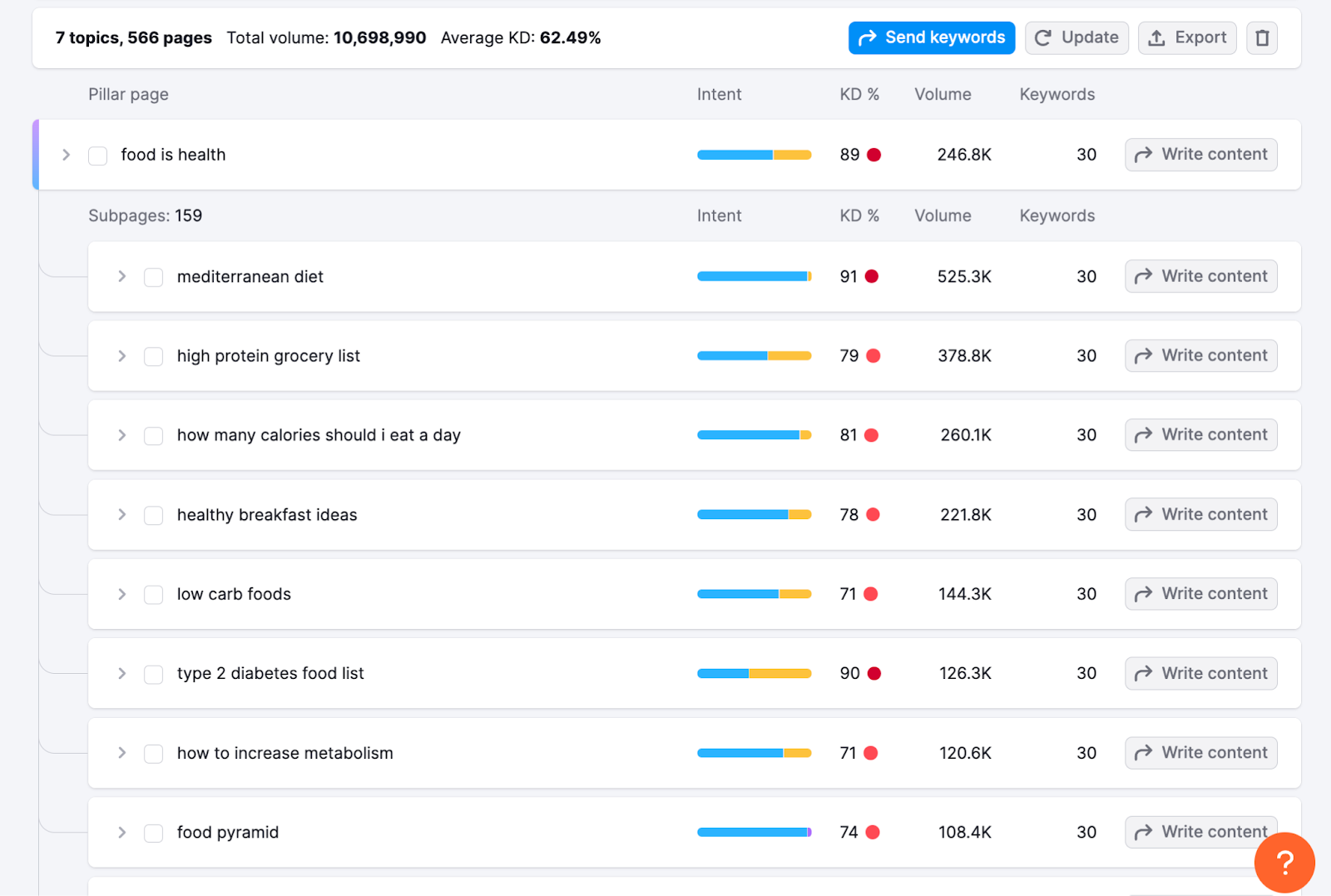Write content for food pyramid
Image resolution: width=1331 pixels, height=896 pixels.
coord(1201,832)
